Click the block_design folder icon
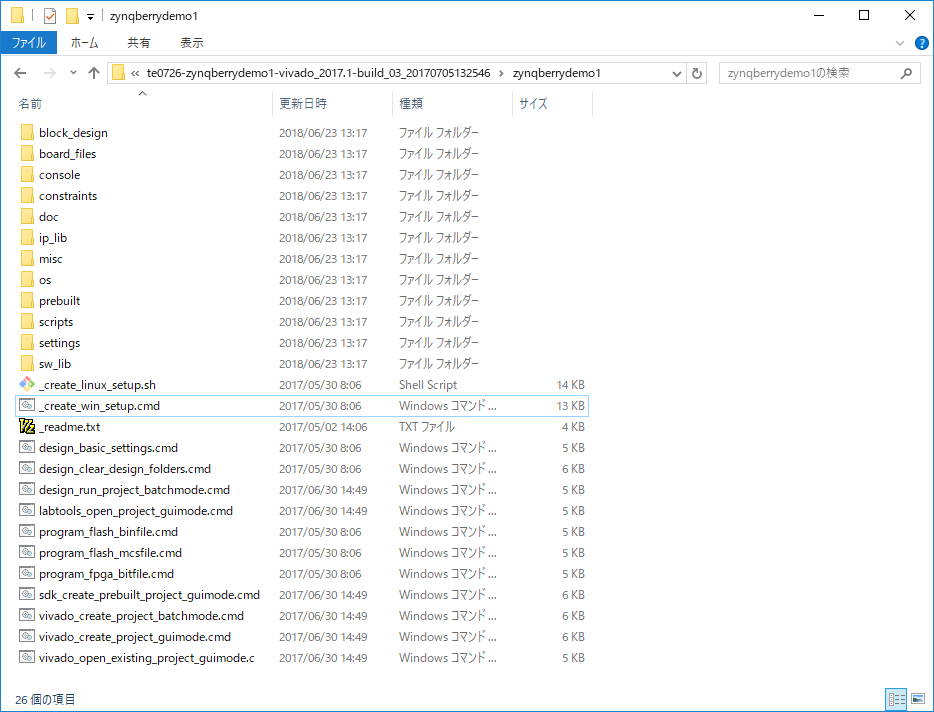Image resolution: width=934 pixels, height=712 pixels. pos(27,133)
